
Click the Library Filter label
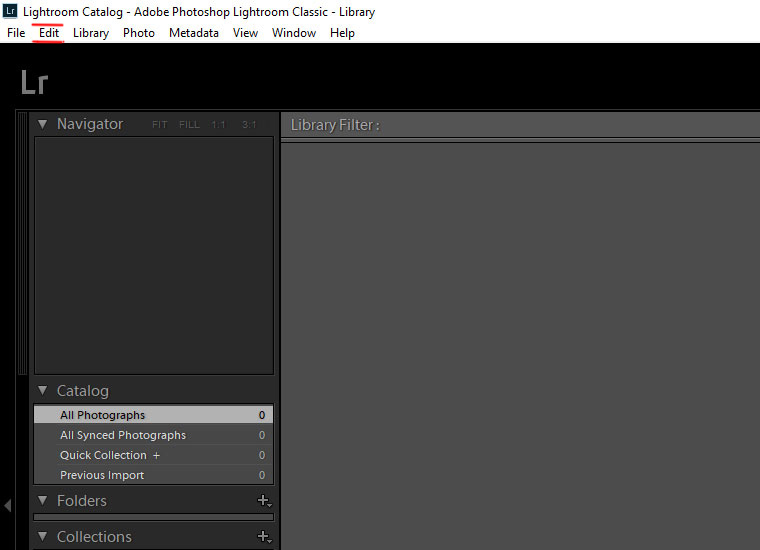tap(335, 125)
